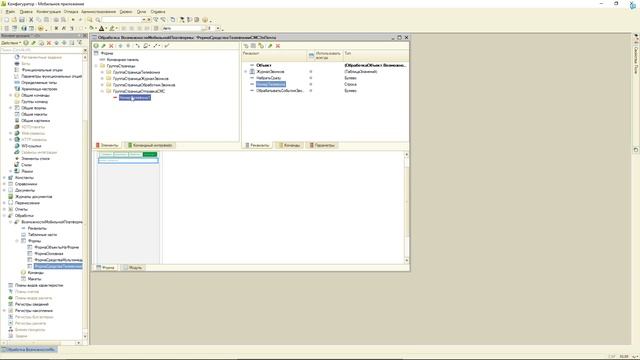
Task: Select Регистры сведений in configuration tree
Action: pos(31,304)
